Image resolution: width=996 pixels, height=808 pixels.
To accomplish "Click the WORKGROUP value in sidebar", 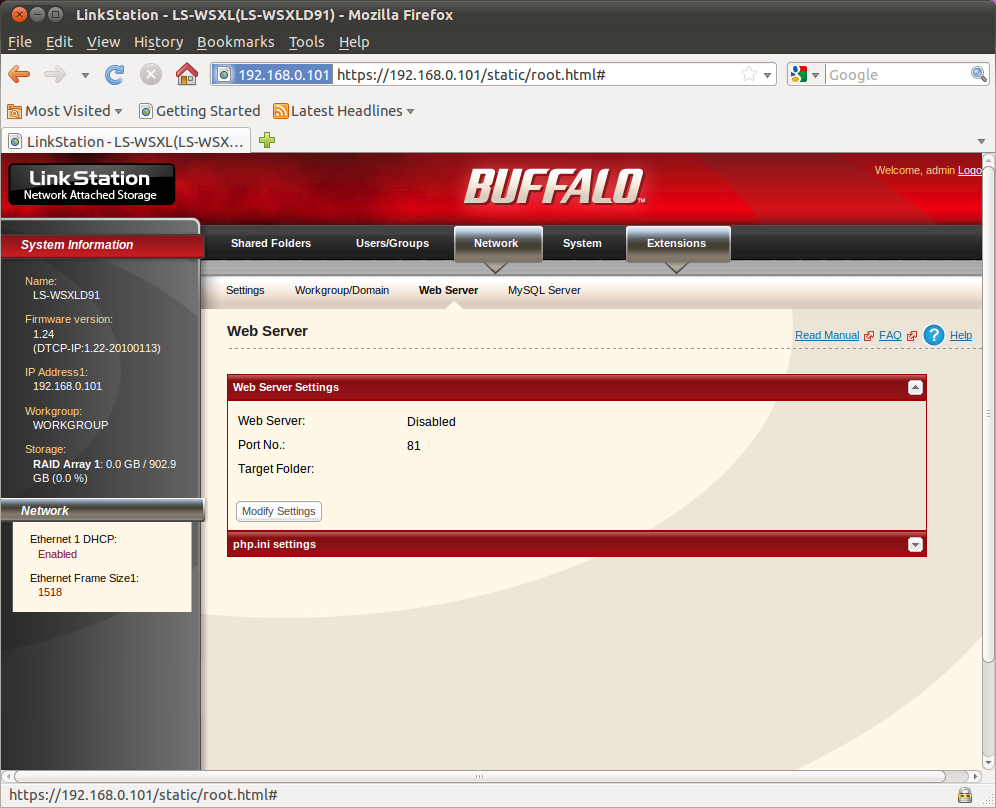I will point(71,425).
